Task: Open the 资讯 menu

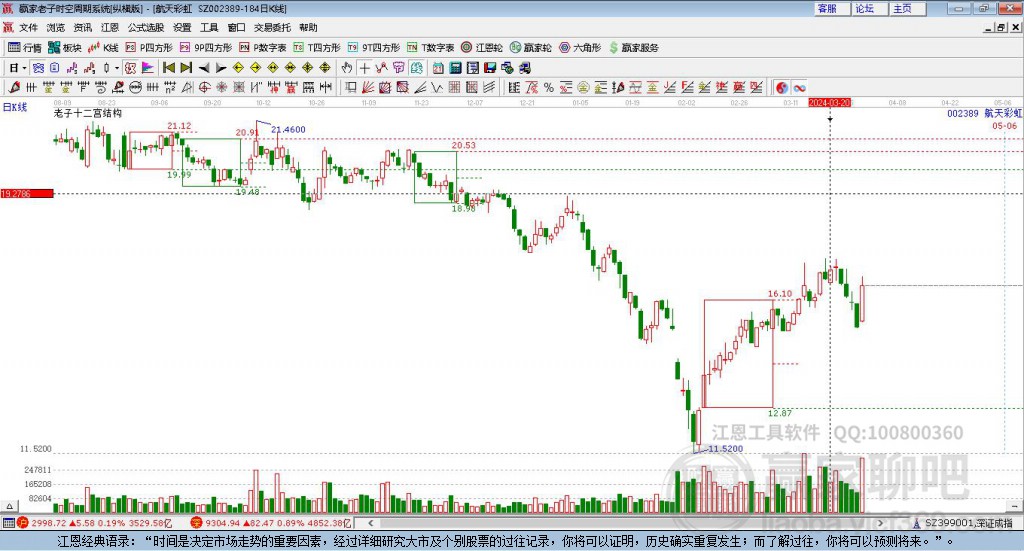Action: point(82,27)
